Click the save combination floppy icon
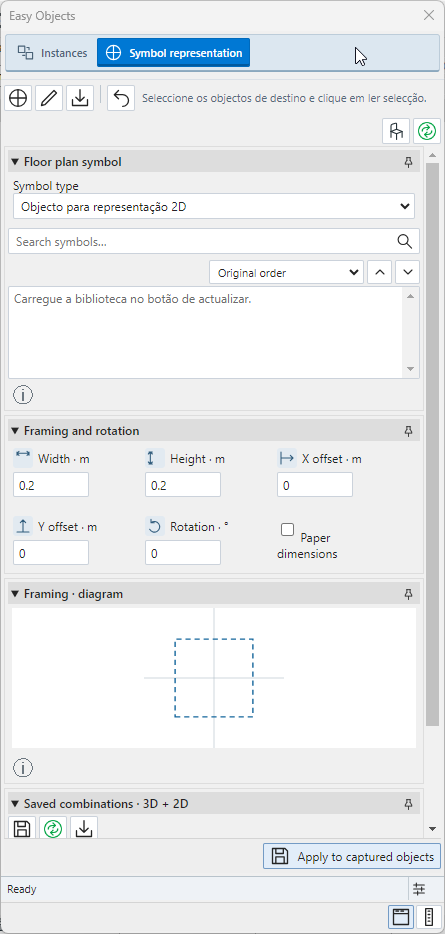 point(22,829)
